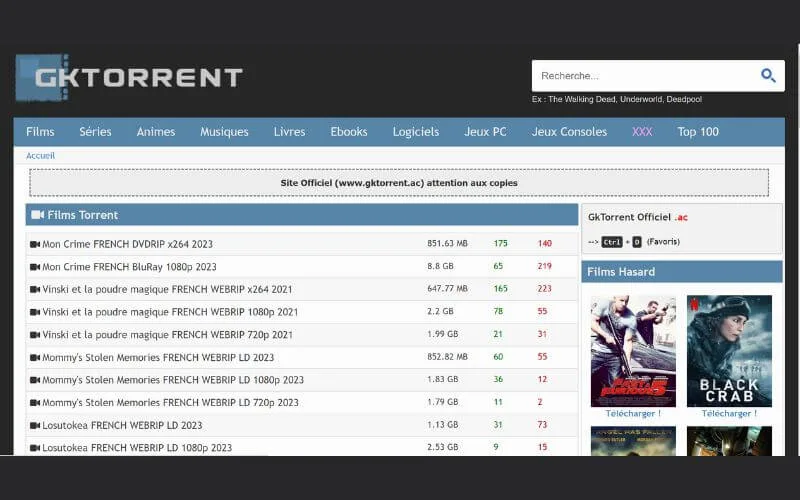Click the 647.77 MB size value

click(x=447, y=288)
